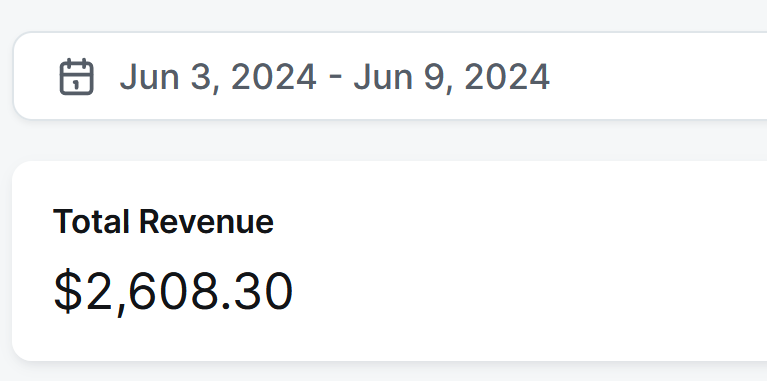Select the start date Jun 3, 2024
Viewport: 767px width, 381px height.
pyautogui.click(x=218, y=77)
